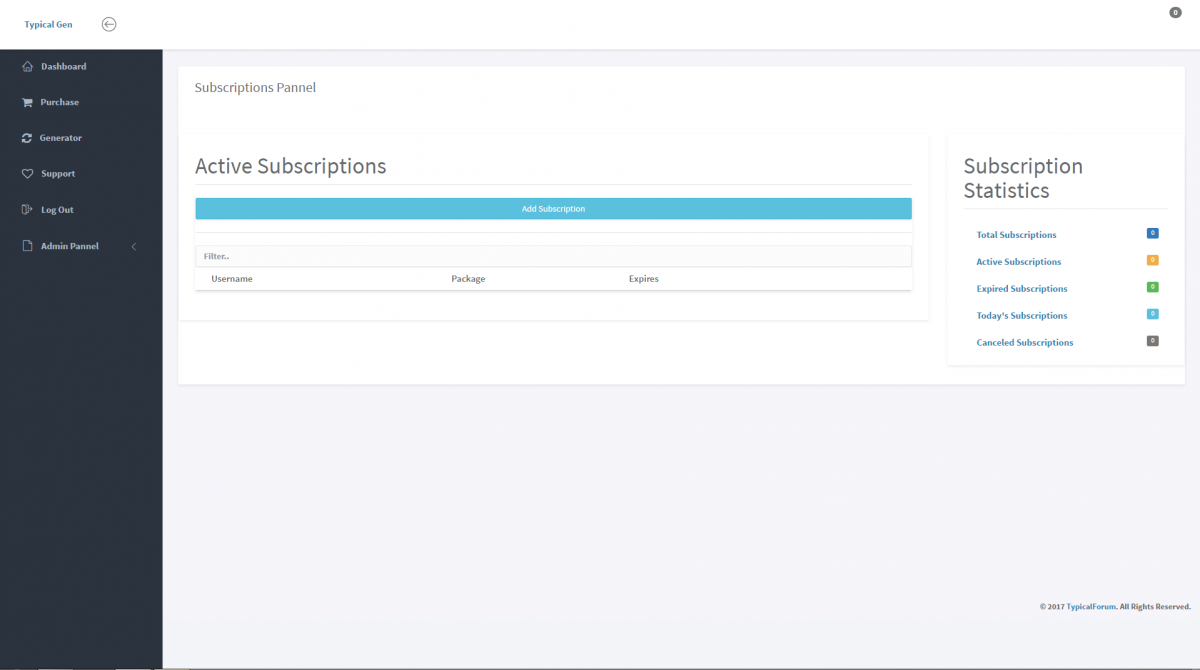
Task: Focus the Filter input field
Action: click(553, 257)
